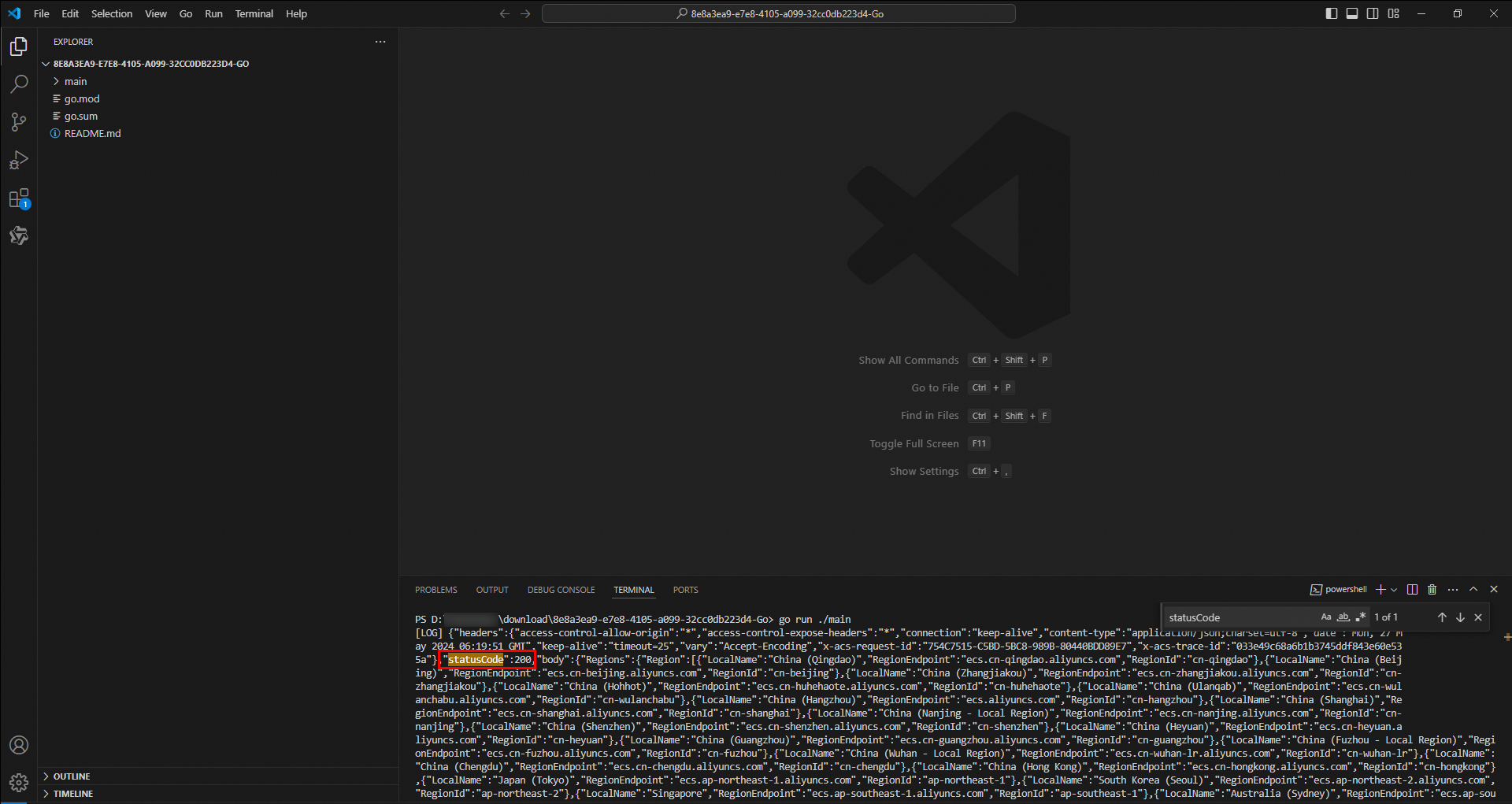Open the Selection menu
Screen dimensions: 1512x804
coord(112,13)
